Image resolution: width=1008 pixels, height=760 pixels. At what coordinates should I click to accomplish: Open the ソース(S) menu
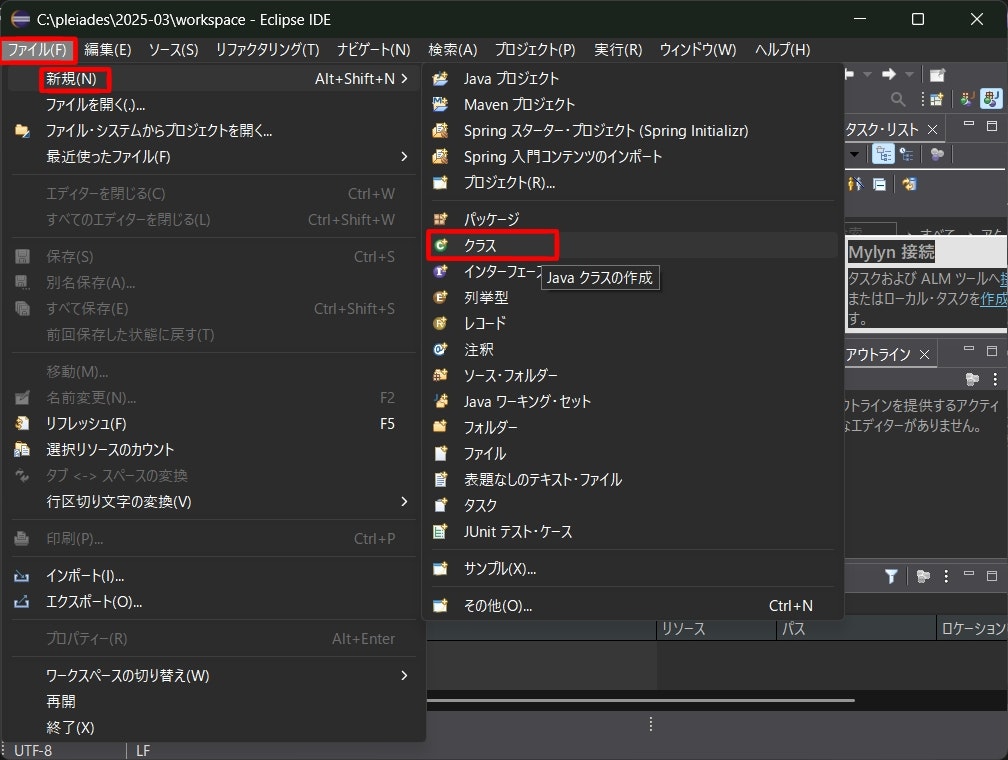pos(174,50)
